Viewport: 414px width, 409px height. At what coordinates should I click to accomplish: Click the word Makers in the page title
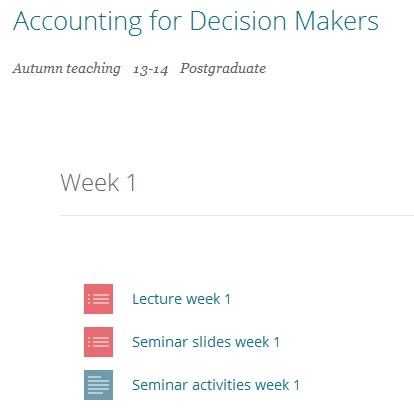(x=337, y=21)
